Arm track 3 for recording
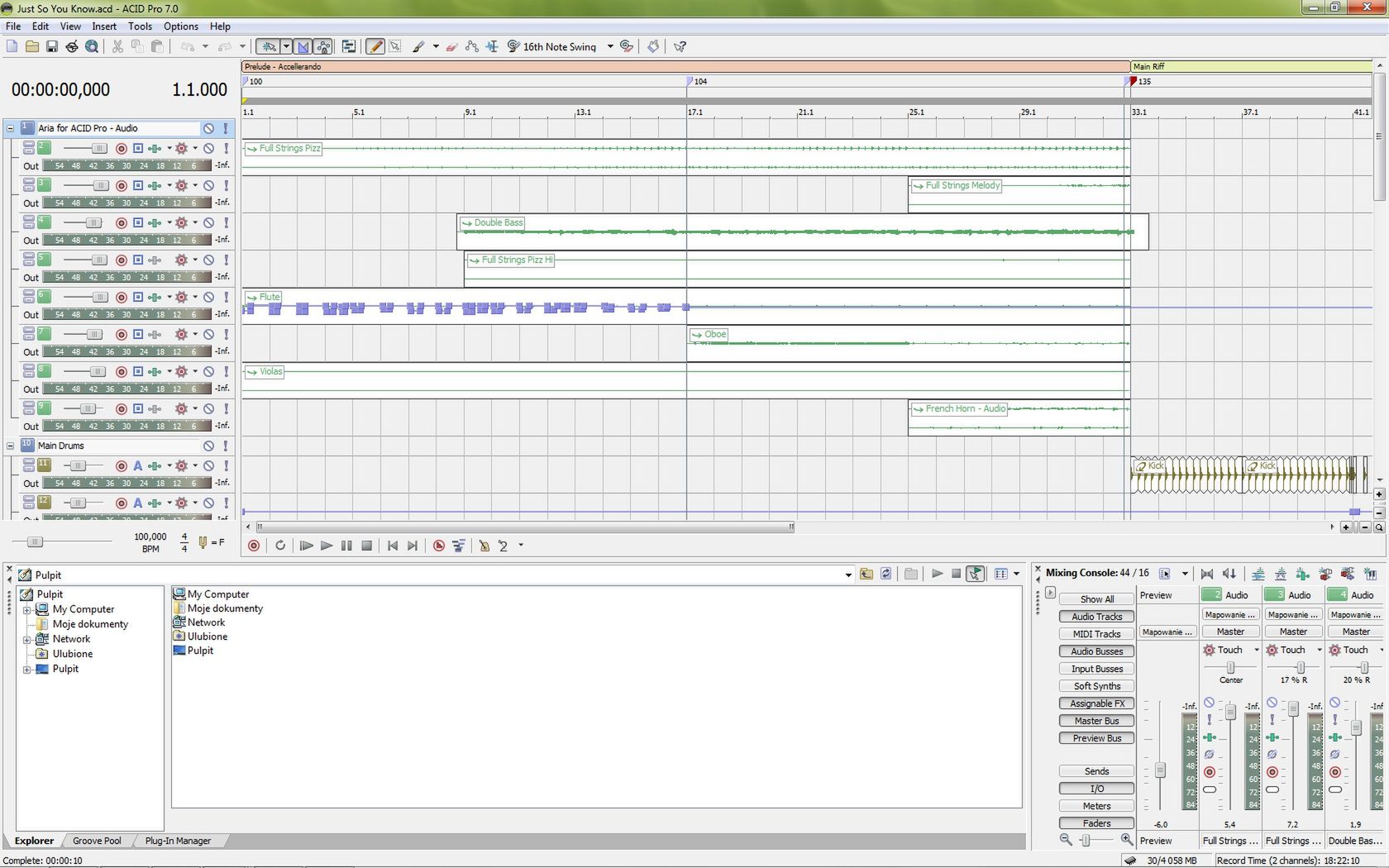The image size is (1389, 868). click(x=122, y=185)
